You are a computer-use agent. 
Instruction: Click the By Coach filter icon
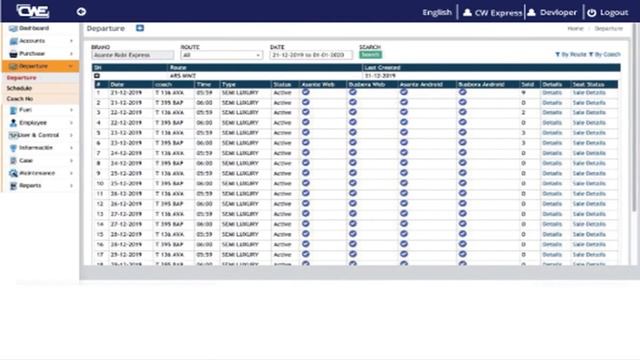591,54
